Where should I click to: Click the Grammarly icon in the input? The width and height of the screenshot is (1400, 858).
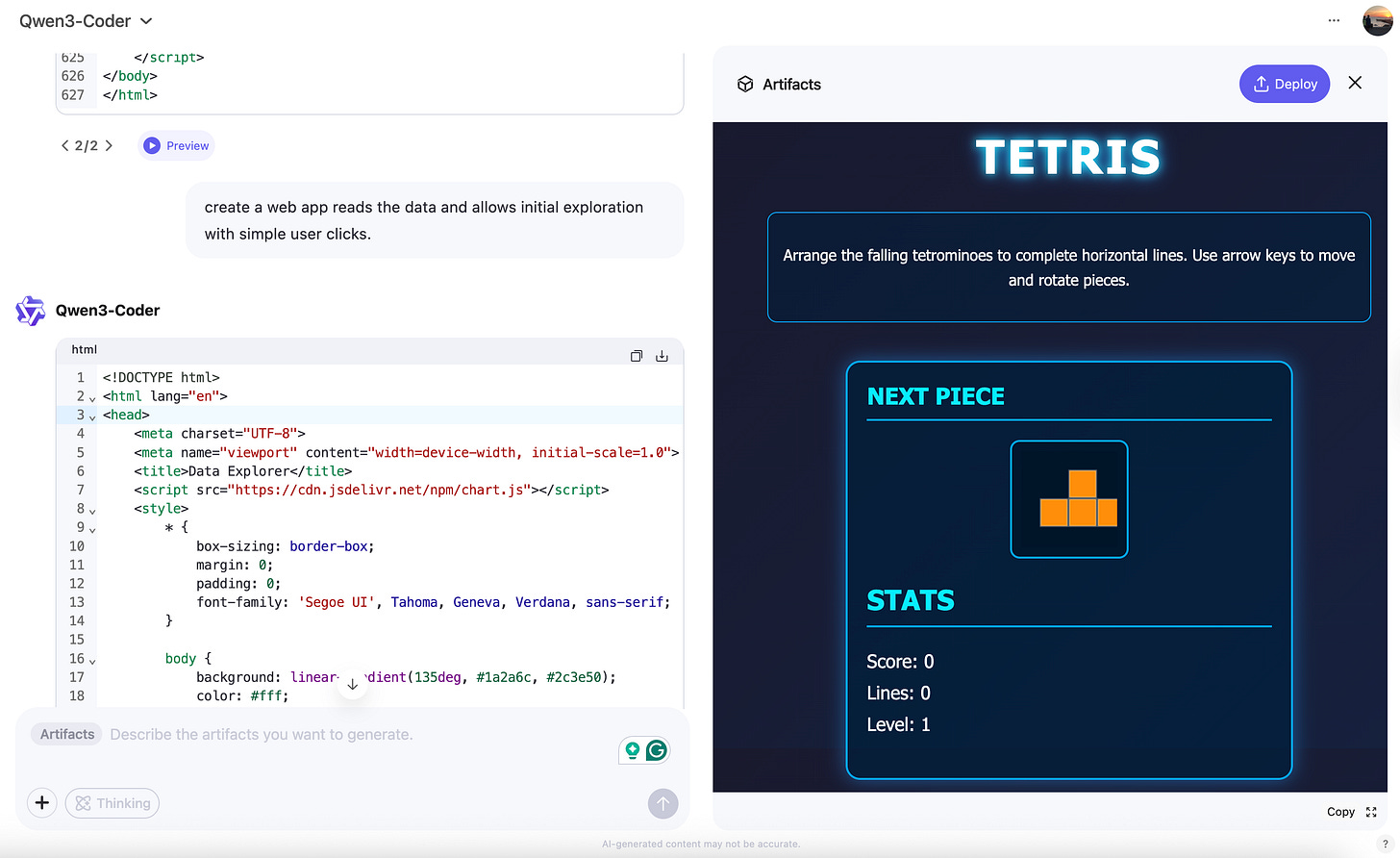[657, 750]
